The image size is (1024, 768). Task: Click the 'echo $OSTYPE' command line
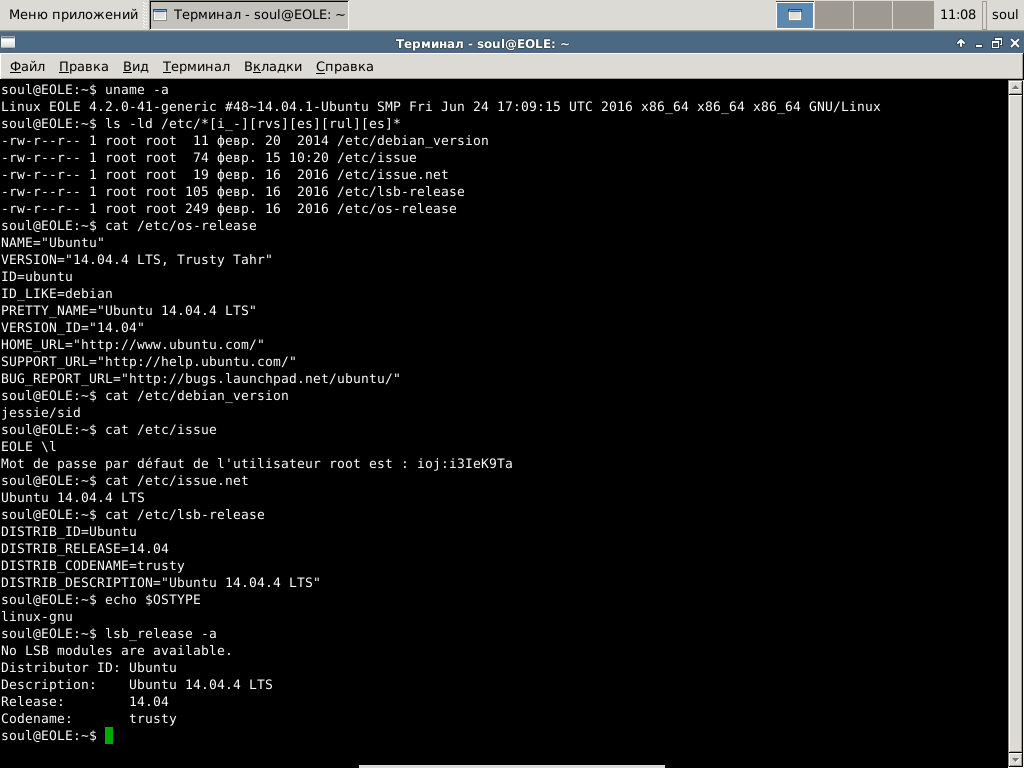101,599
